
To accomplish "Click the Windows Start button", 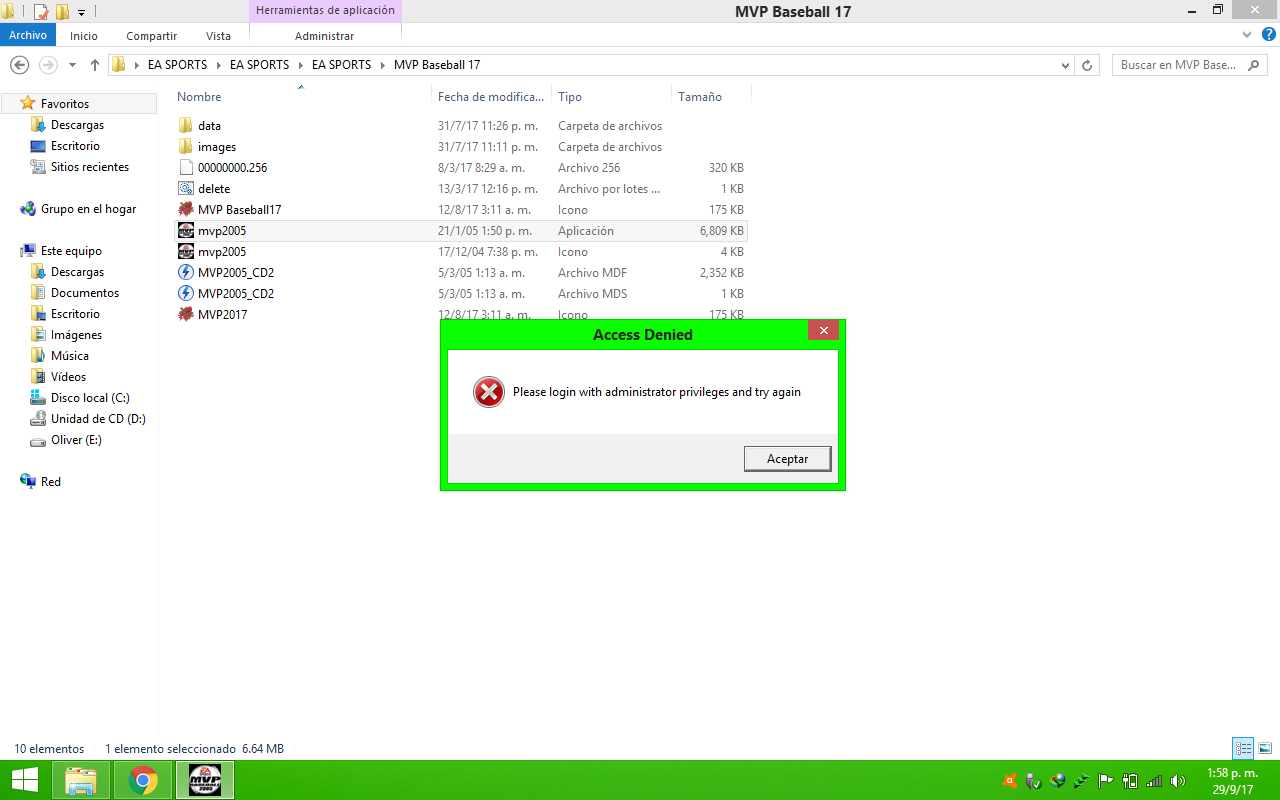I will 25,780.
